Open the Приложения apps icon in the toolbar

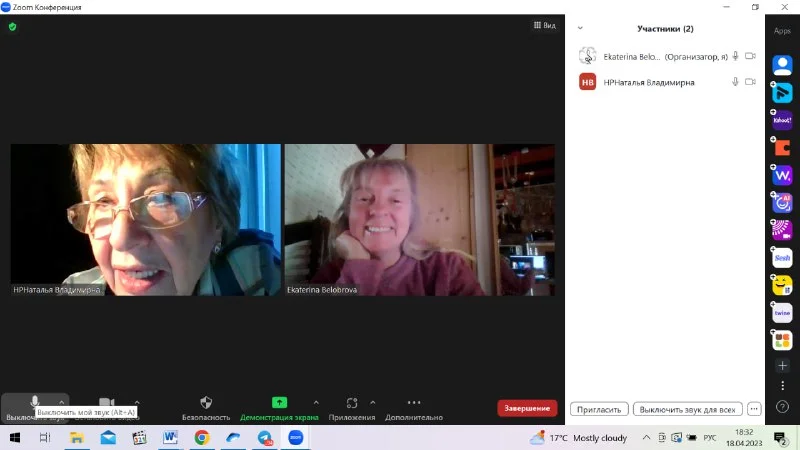352,403
